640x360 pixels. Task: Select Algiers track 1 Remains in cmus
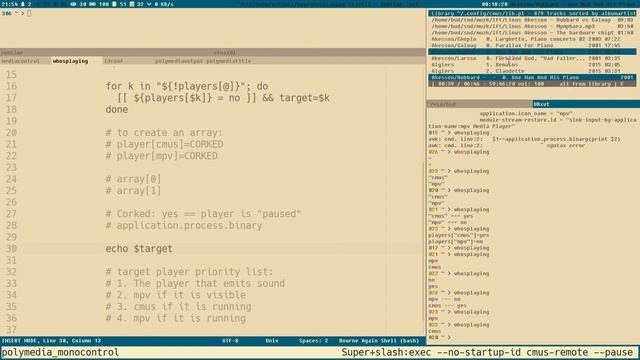532,64
